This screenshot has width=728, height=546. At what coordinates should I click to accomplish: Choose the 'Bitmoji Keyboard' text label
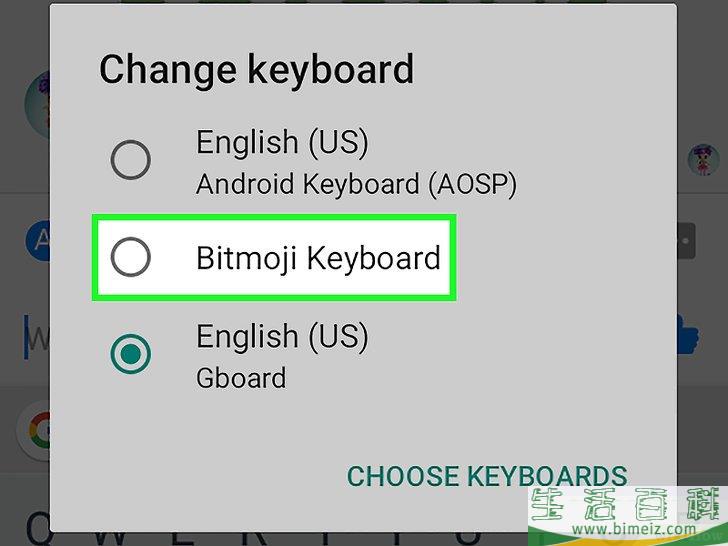pos(318,258)
